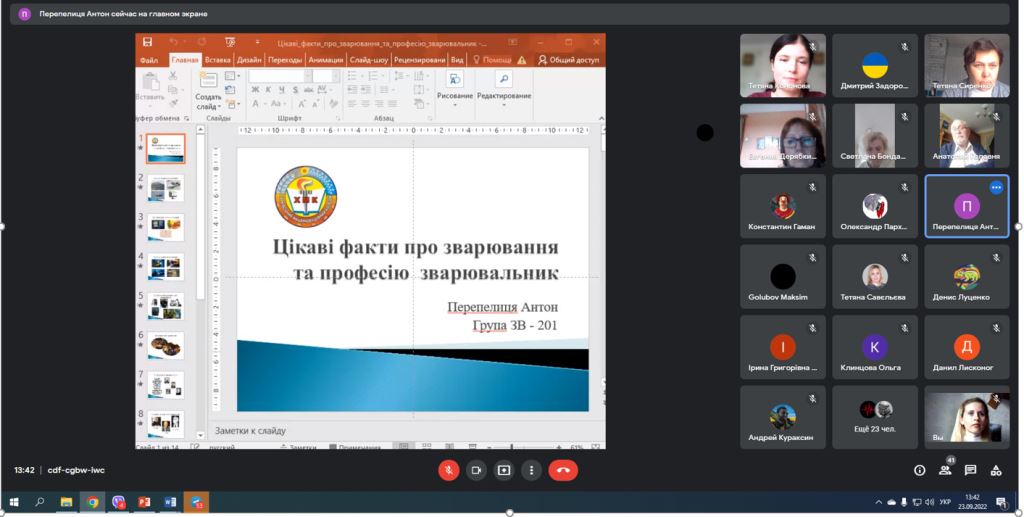Click the Word icon in taskbar

[170, 502]
